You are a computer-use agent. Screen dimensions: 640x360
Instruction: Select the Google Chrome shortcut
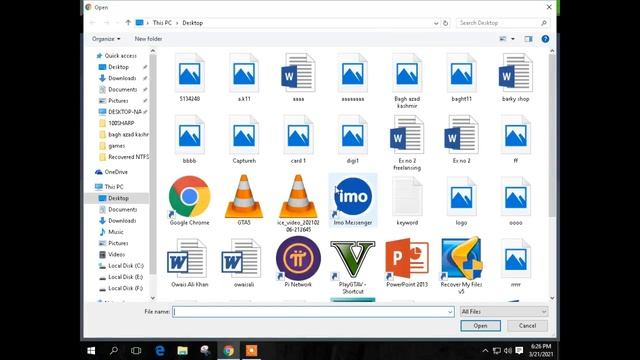point(189,201)
